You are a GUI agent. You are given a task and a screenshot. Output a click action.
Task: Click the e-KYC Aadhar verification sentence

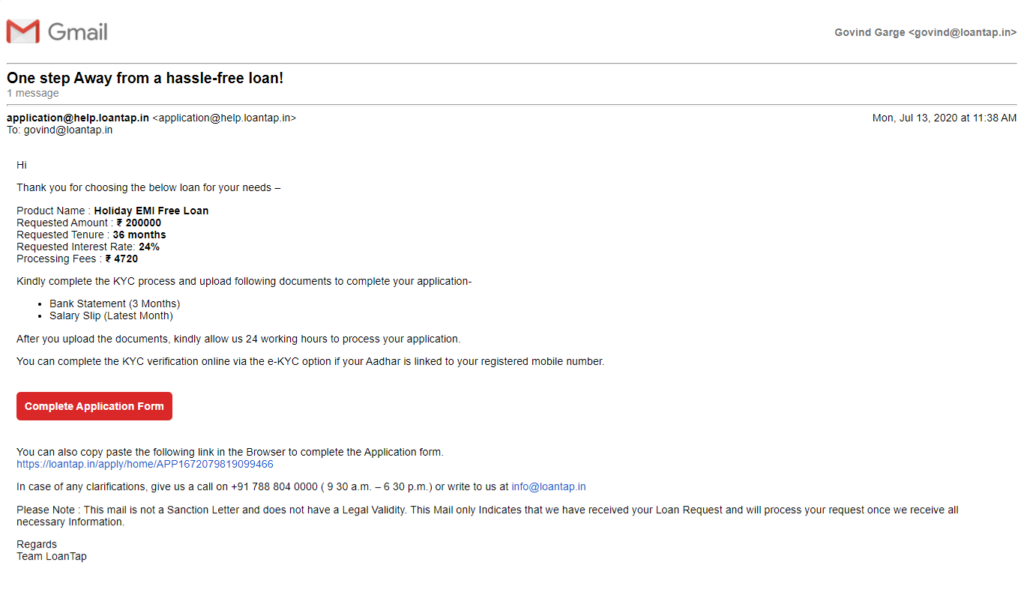tap(310, 362)
